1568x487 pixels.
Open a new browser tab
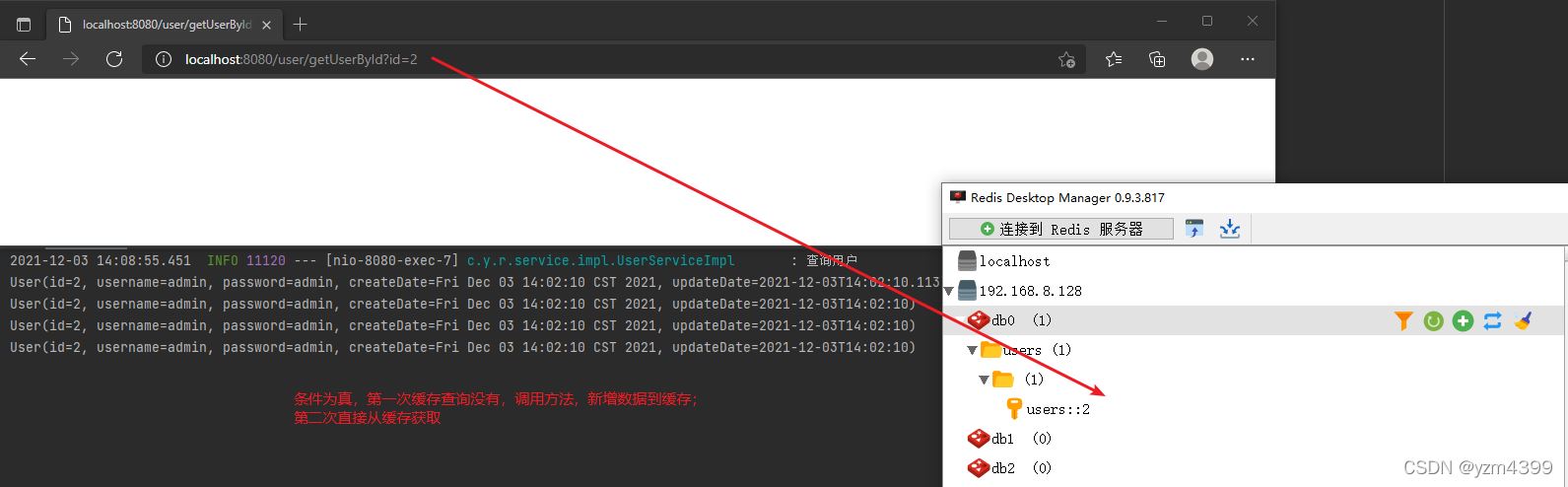[x=301, y=24]
